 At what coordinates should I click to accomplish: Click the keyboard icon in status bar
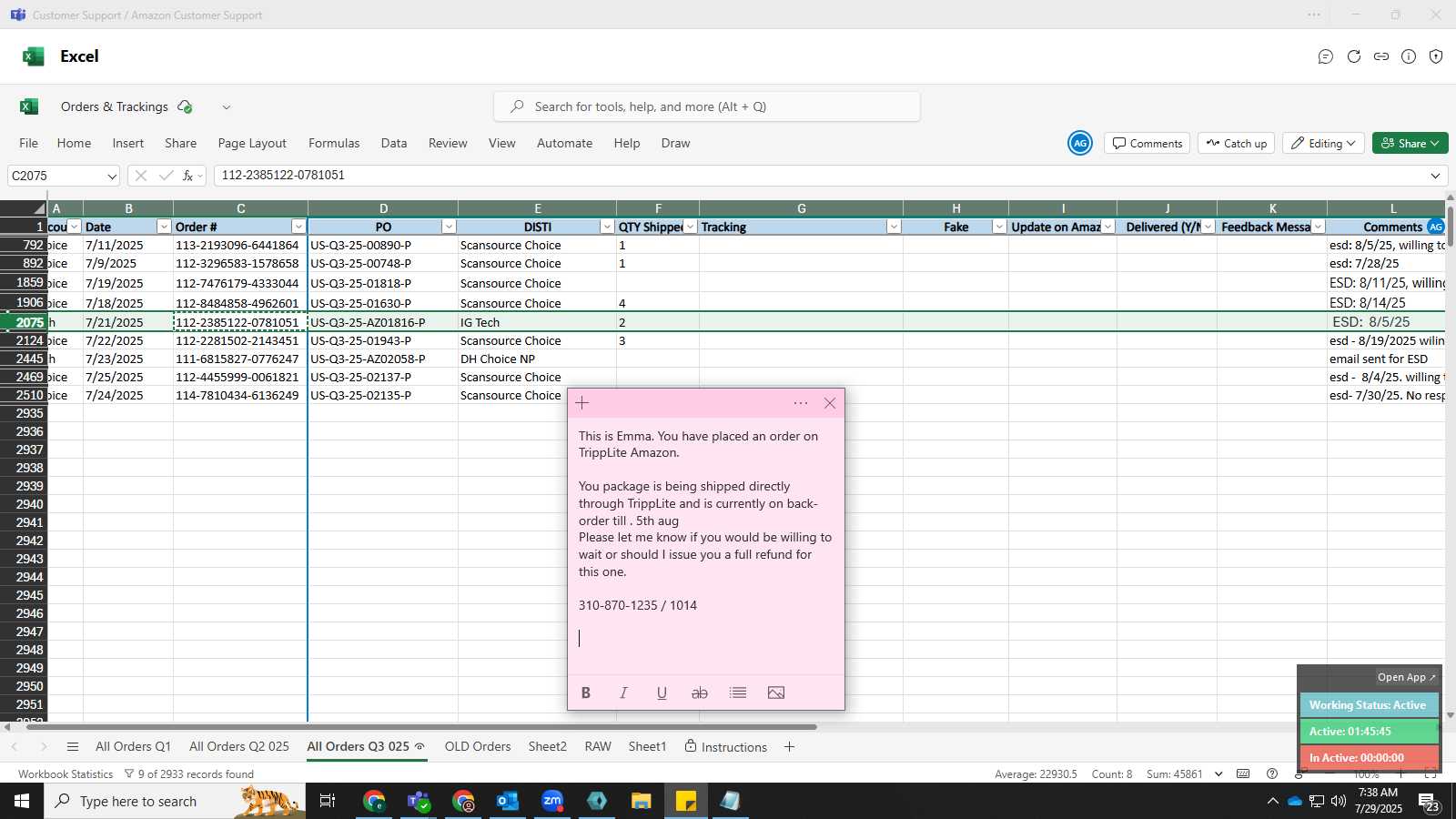coord(1243,774)
